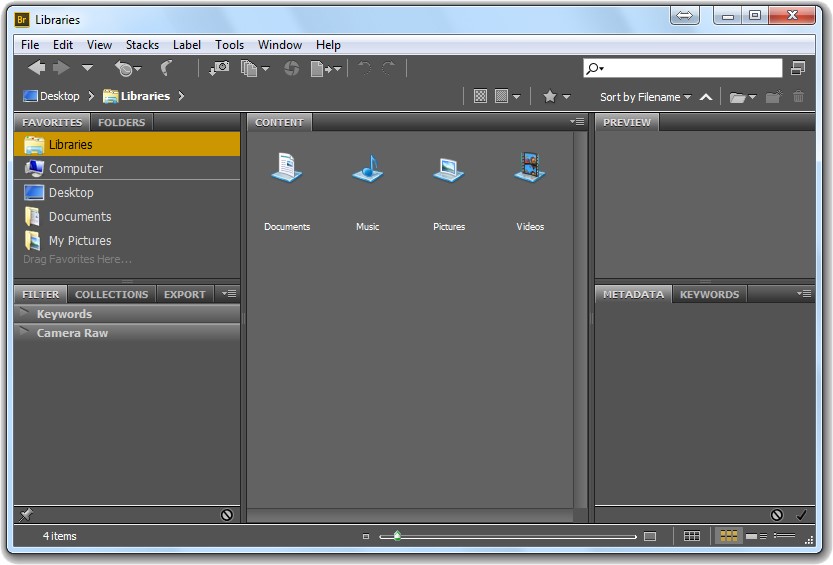Screen dimensions: 833x565
Task: Toggle ascending sort order arrow
Action: click(x=706, y=97)
